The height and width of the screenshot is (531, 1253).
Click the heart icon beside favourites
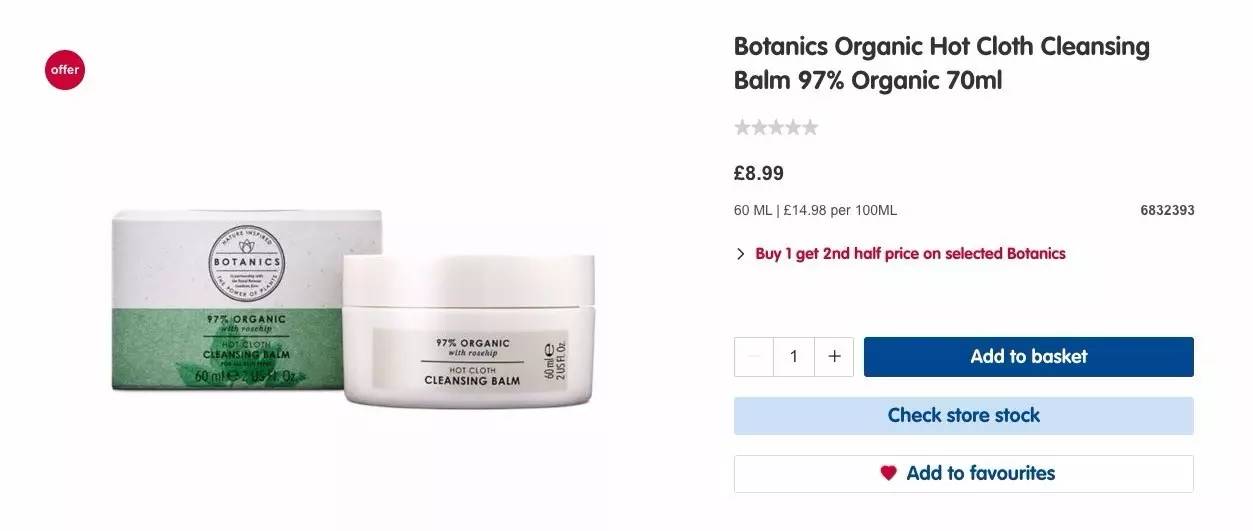pyautogui.click(x=888, y=473)
